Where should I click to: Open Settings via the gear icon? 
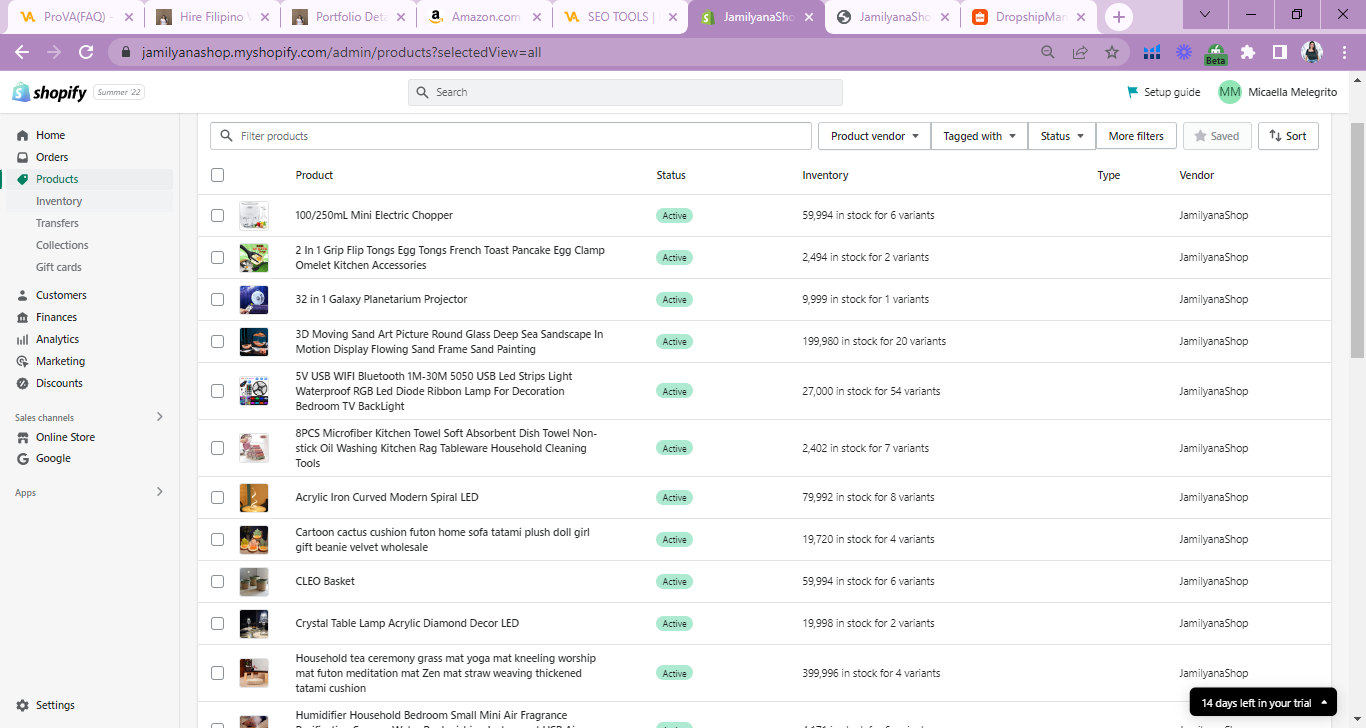coord(23,705)
